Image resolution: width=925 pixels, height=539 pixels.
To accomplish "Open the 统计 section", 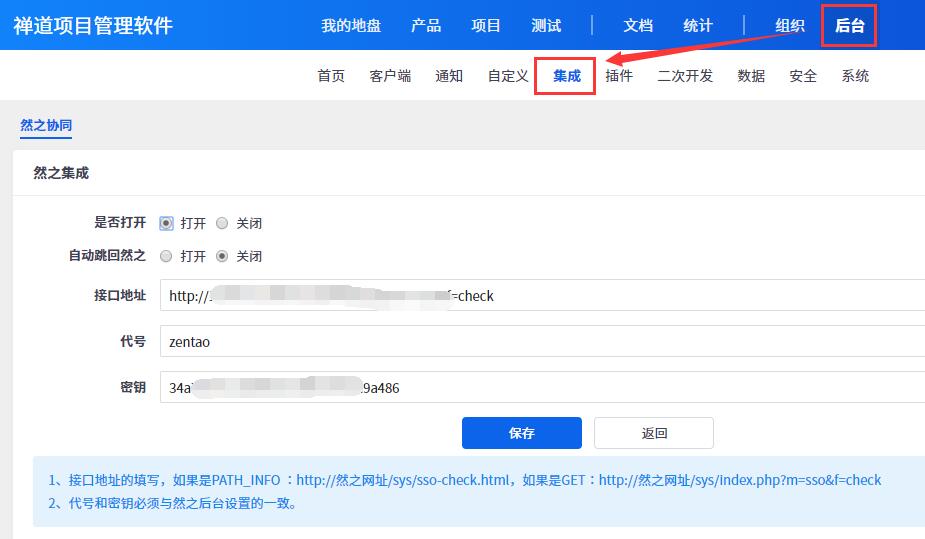I will pyautogui.click(x=698, y=25).
